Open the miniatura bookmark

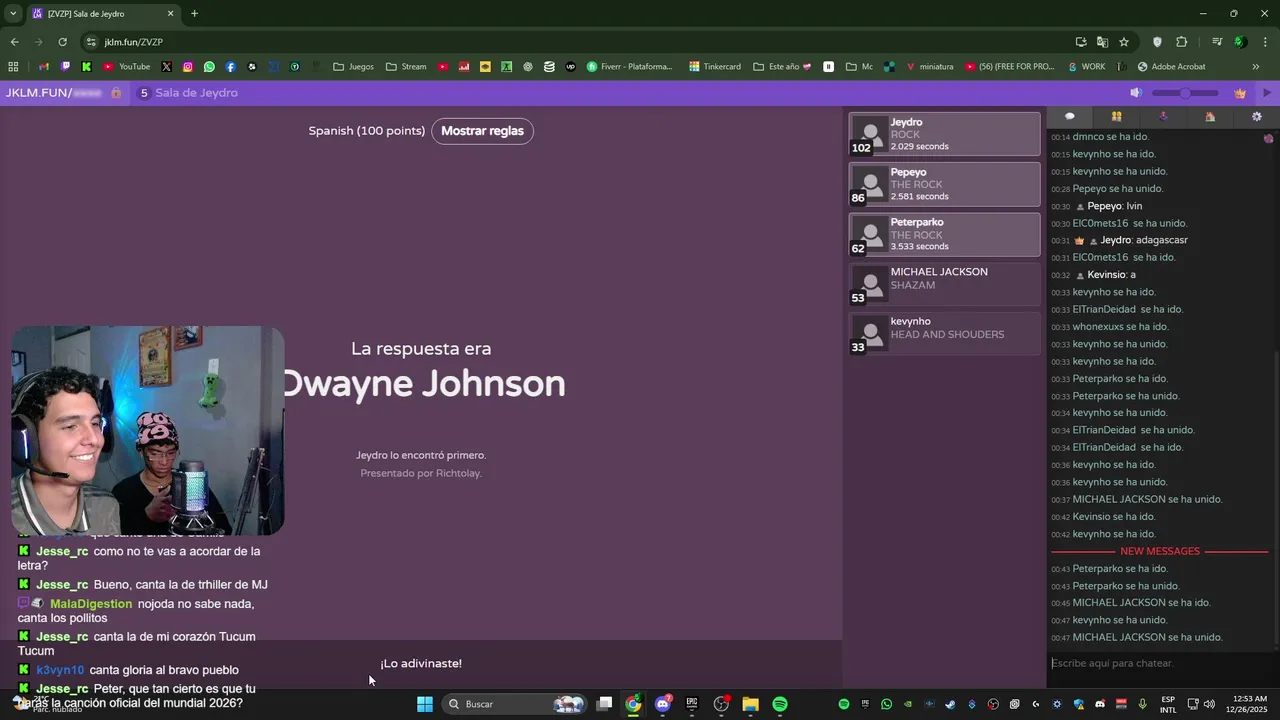pos(930,67)
